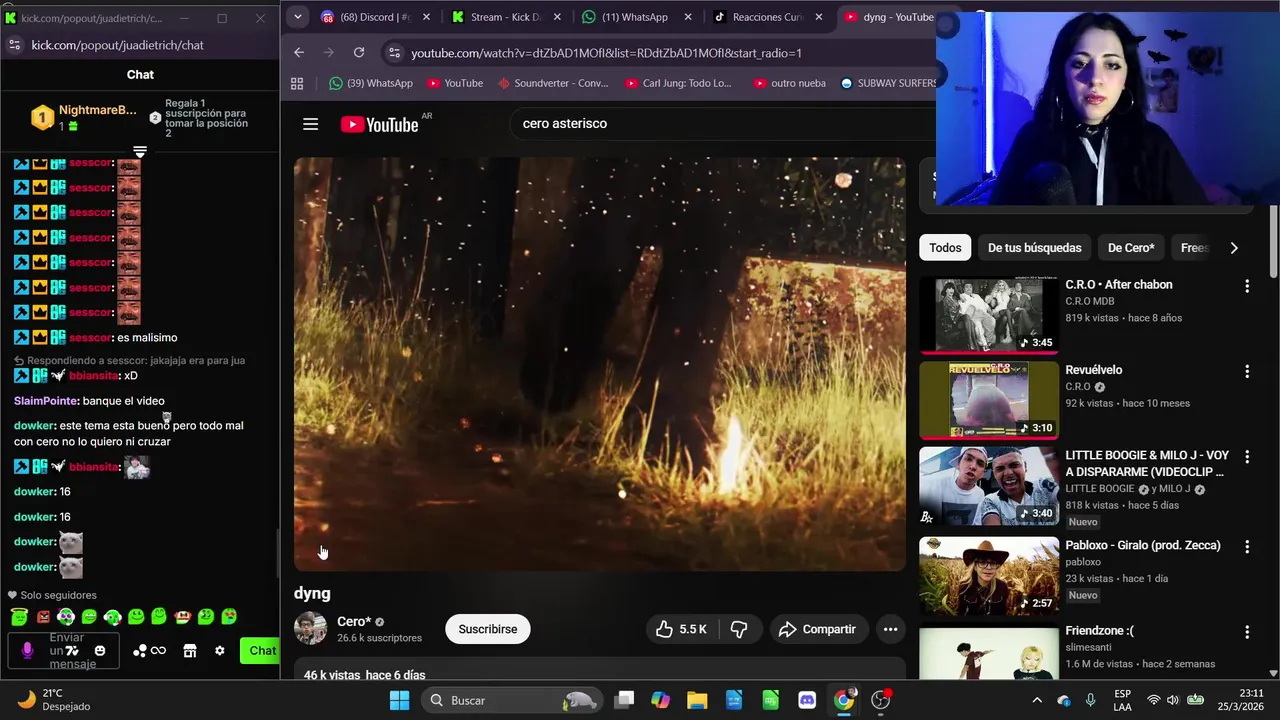The width and height of the screenshot is (1280, 720).
Task: Pick the angry red emote
Action: pyautogui.click(x=43, y=617)
